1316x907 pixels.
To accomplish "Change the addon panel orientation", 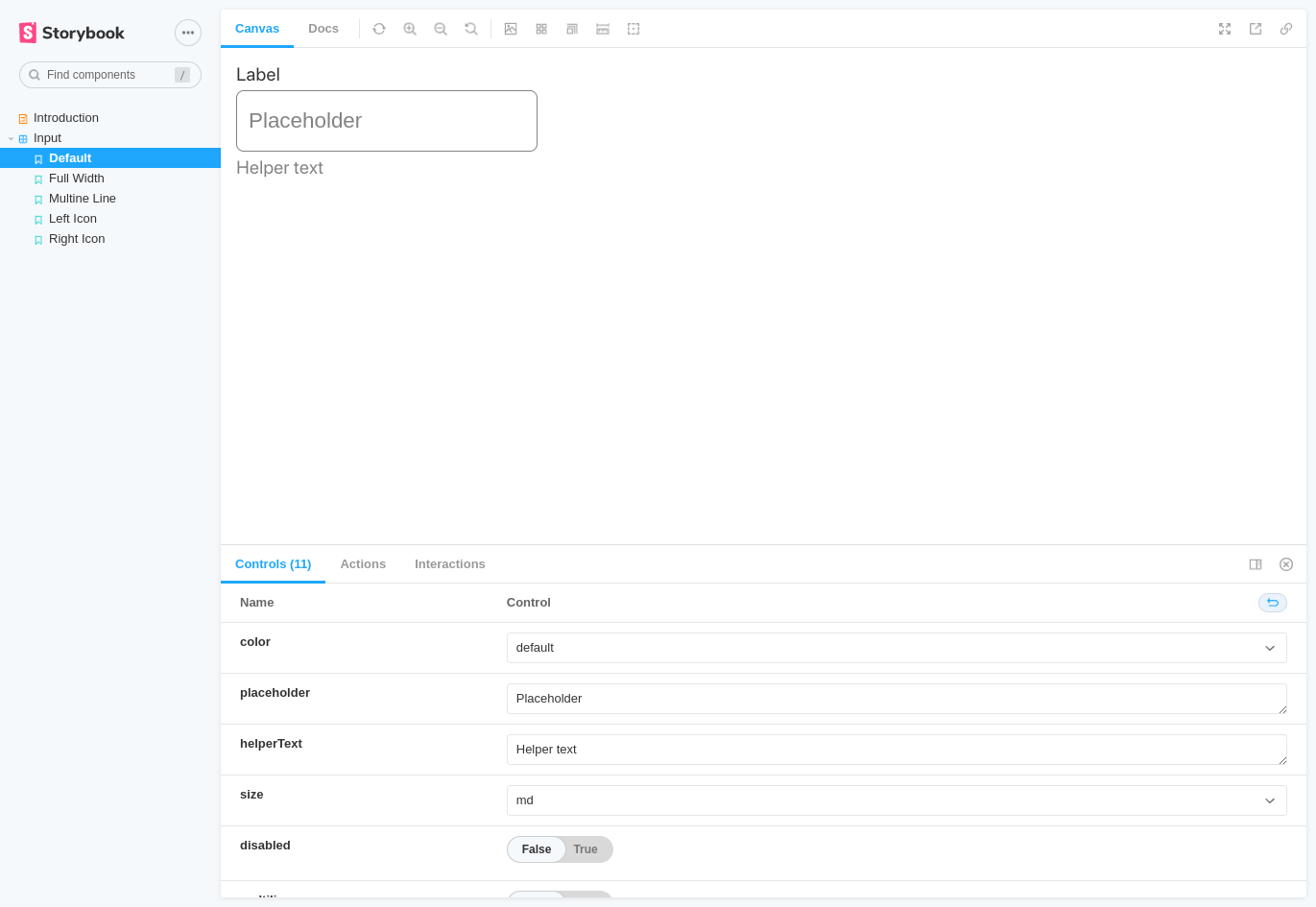I will pos(1256,564).
